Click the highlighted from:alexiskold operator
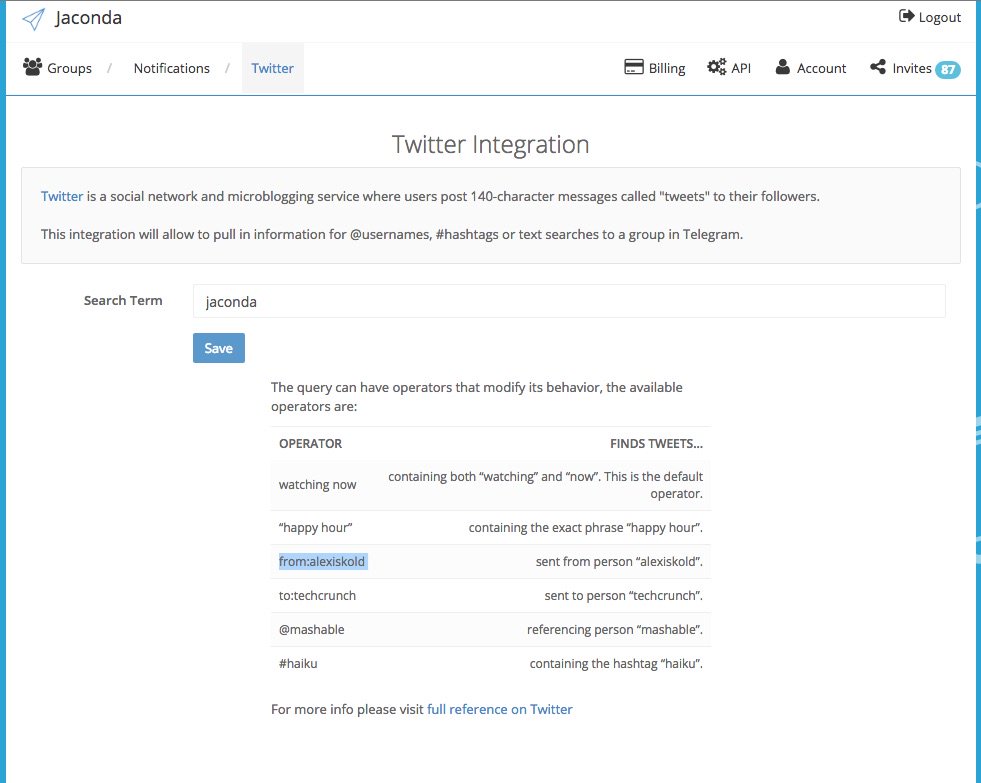The height and width of the screenshot is (783, 981). click(323, 562)
